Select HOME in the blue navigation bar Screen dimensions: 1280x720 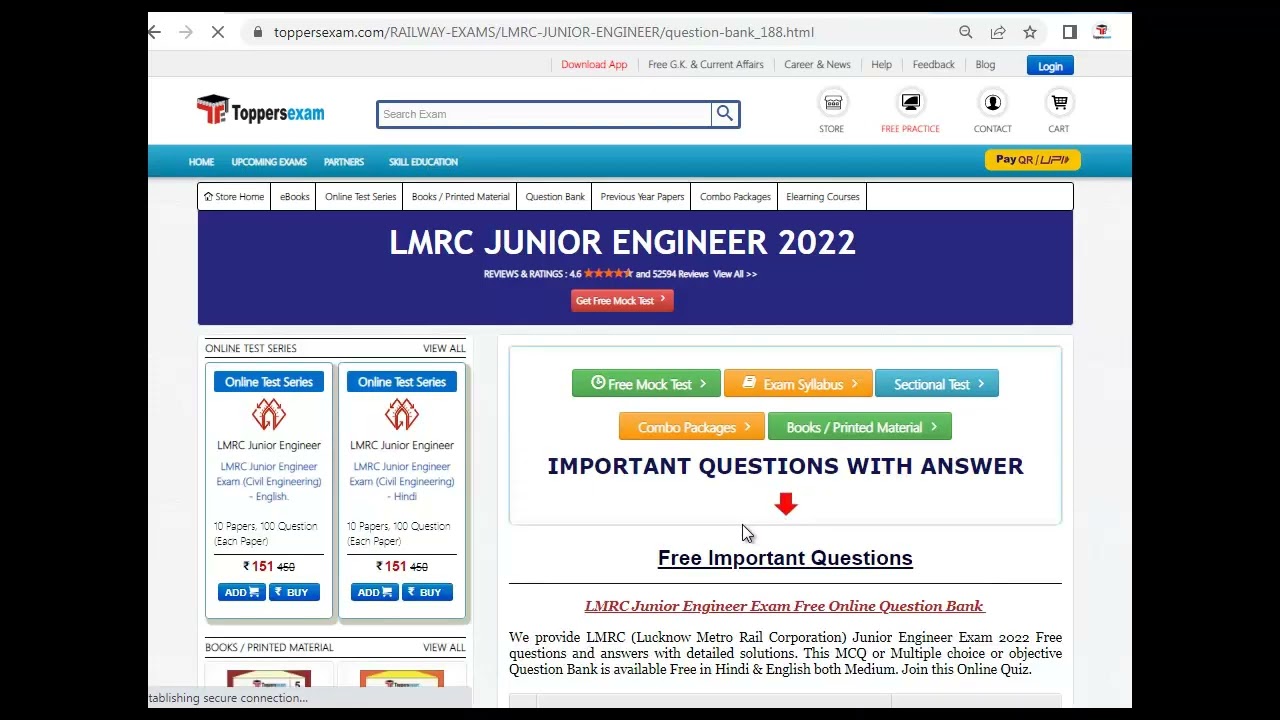(201, 162)
